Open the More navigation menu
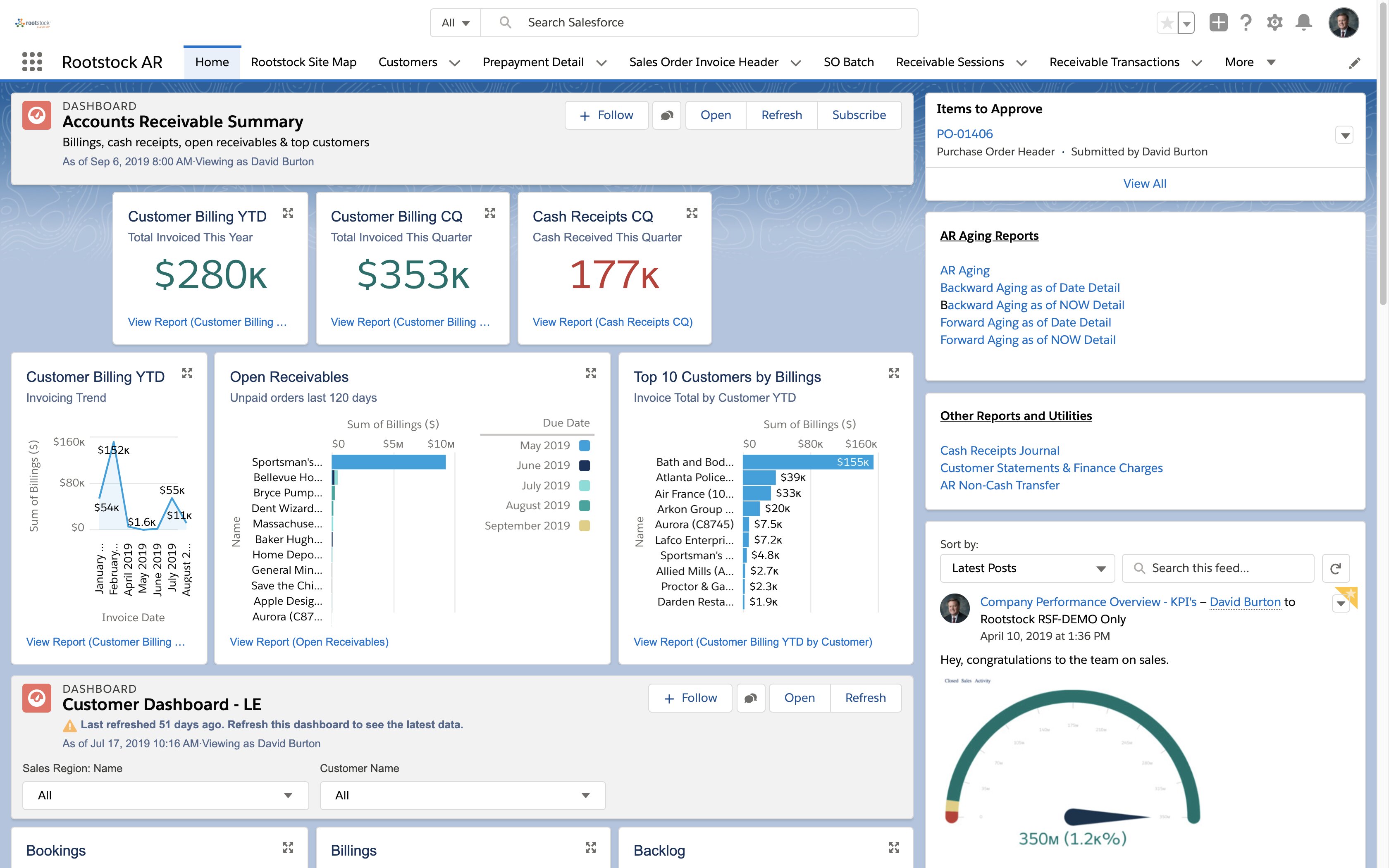 pos(1250,62)
